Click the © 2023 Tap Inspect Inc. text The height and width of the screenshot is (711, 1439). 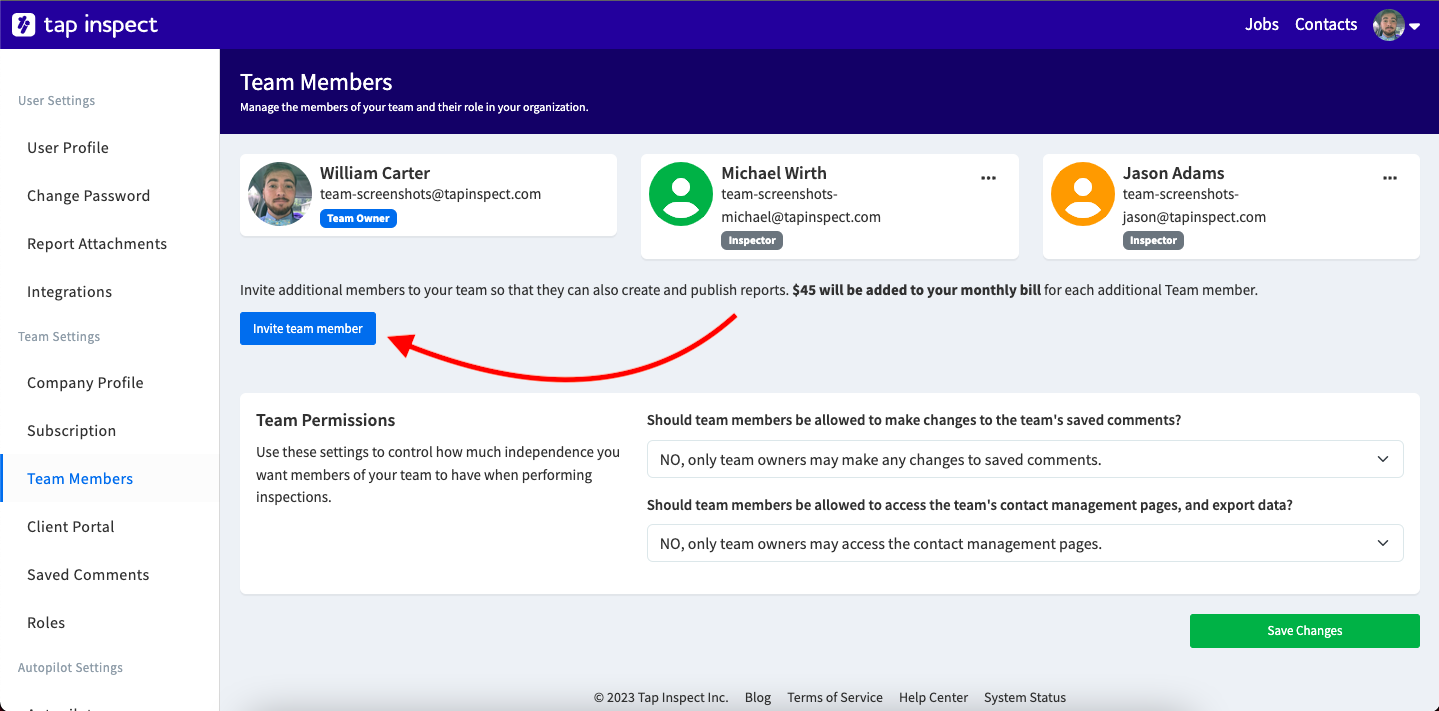661,698
